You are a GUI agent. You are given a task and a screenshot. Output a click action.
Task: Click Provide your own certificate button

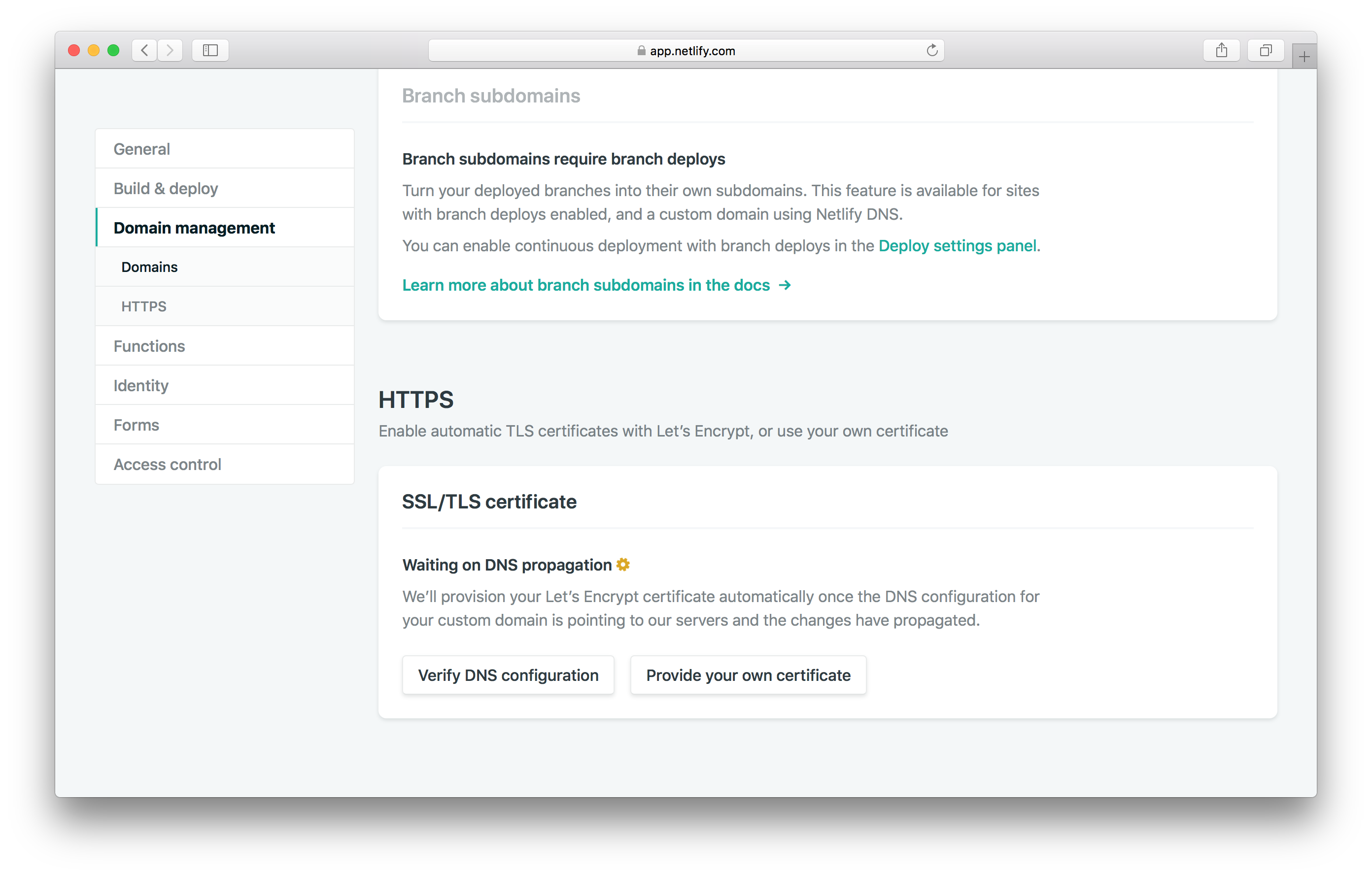click(748, 675)
